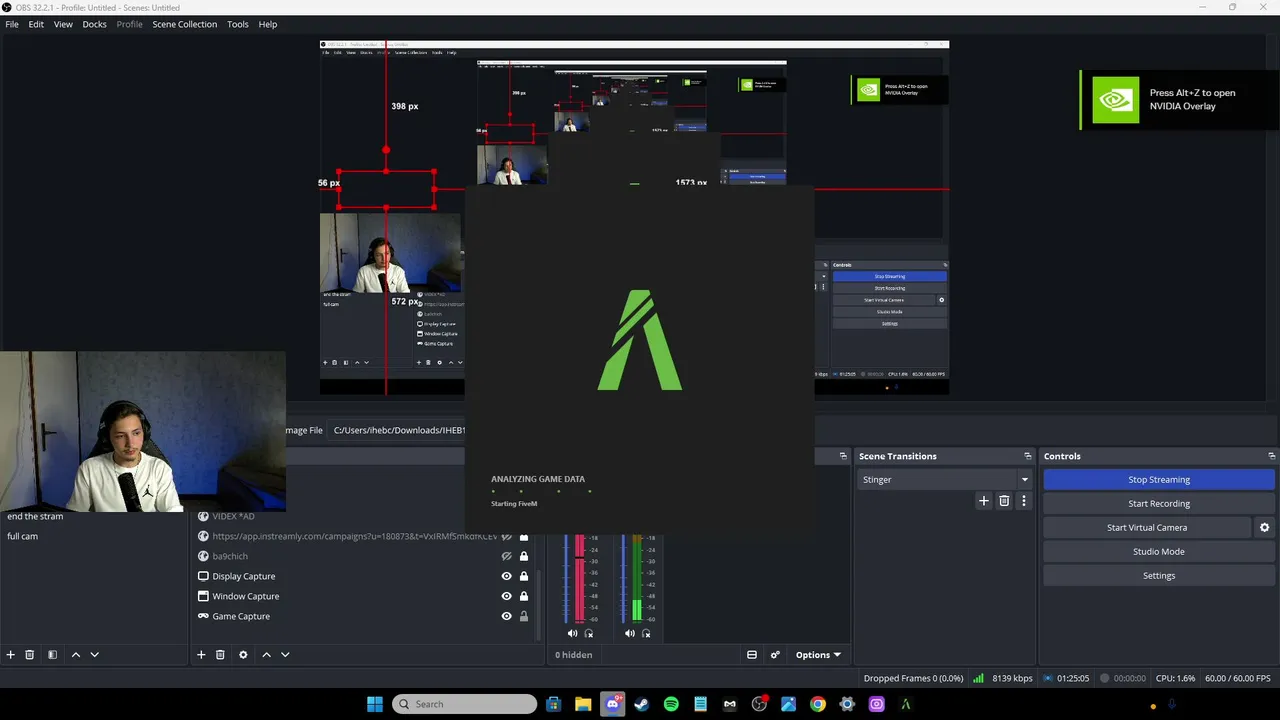Image resolution: width=1280 pixels, height=720 pixels.
Task: Open the Help menu
Action: point(268,24)
